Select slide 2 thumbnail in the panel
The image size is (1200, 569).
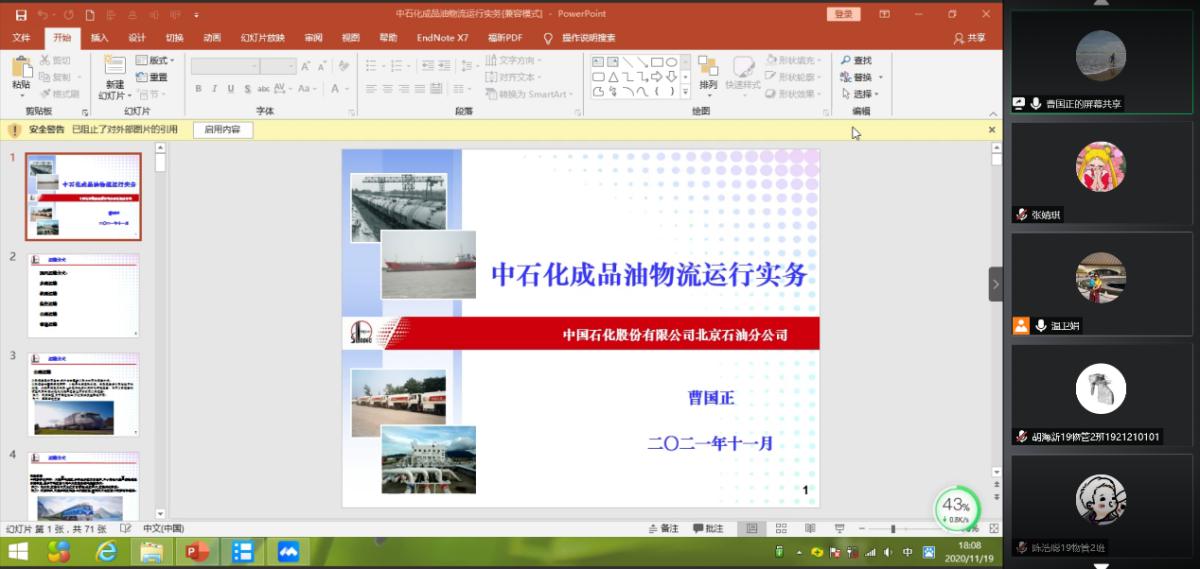(x=83, y=295)
